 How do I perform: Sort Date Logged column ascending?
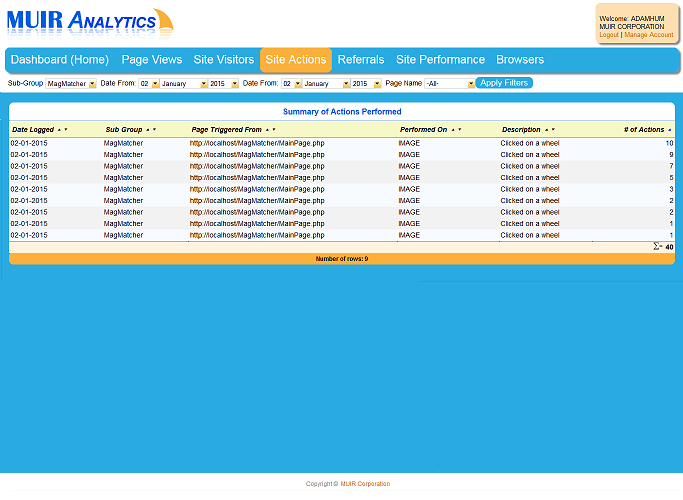coord(59,130)
